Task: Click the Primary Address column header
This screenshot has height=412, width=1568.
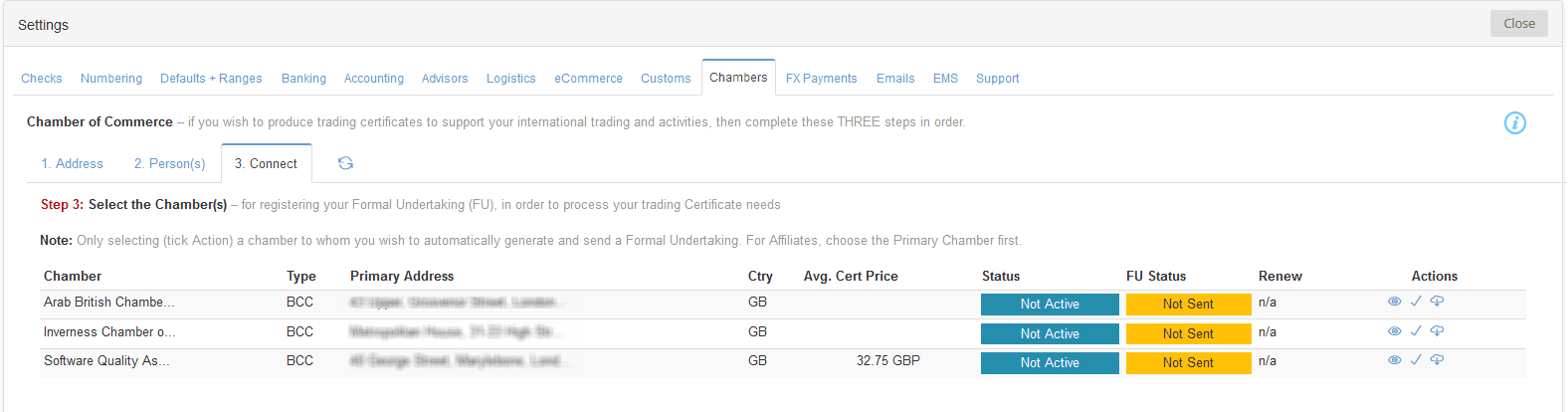Action: [402, 276]
